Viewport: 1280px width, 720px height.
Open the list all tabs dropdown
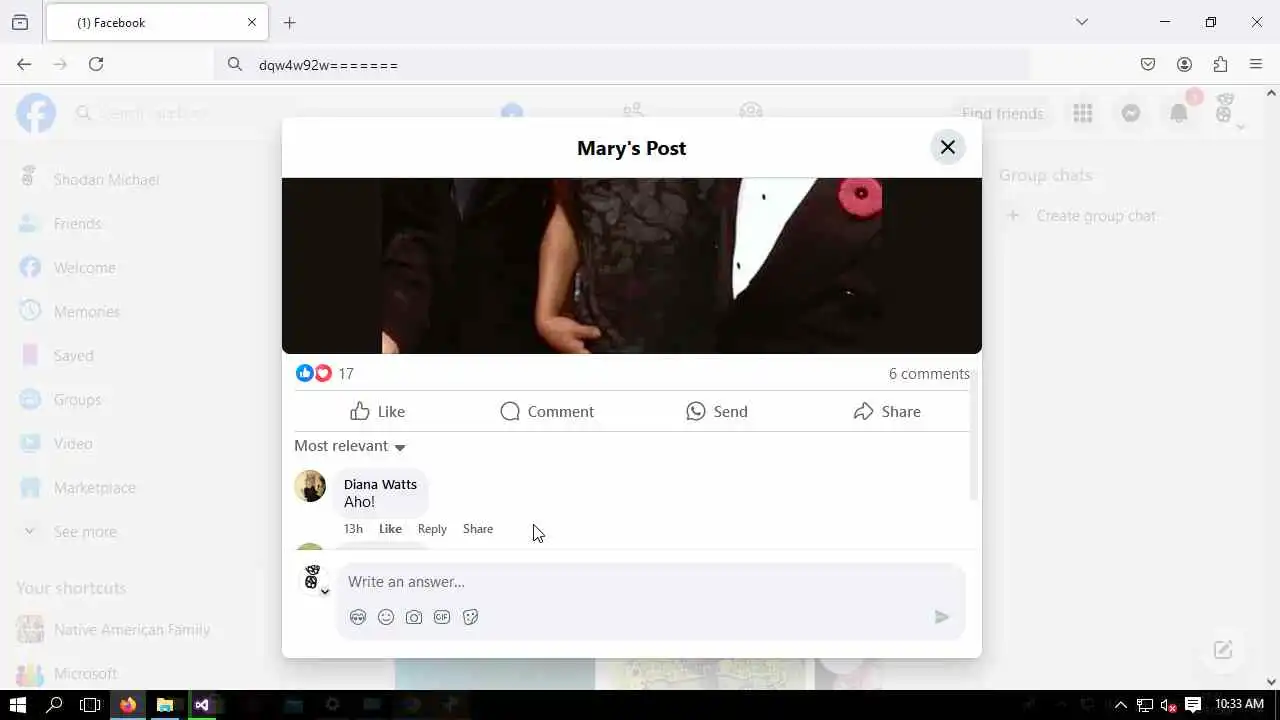tap(1081, 22)
